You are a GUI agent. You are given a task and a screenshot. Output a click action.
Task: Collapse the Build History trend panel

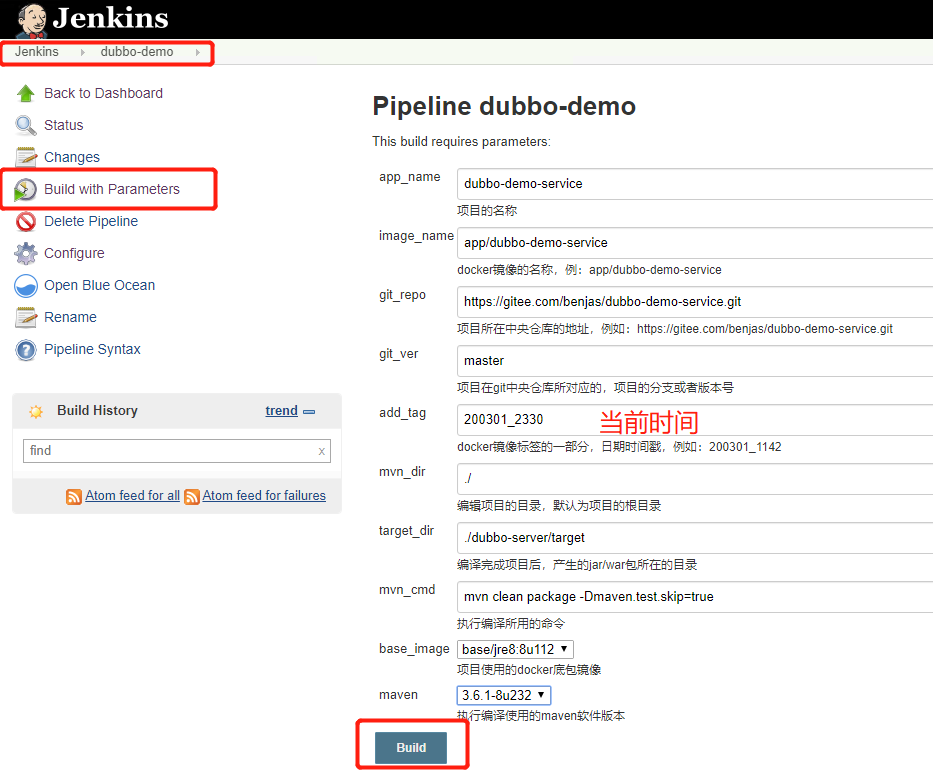309,411
